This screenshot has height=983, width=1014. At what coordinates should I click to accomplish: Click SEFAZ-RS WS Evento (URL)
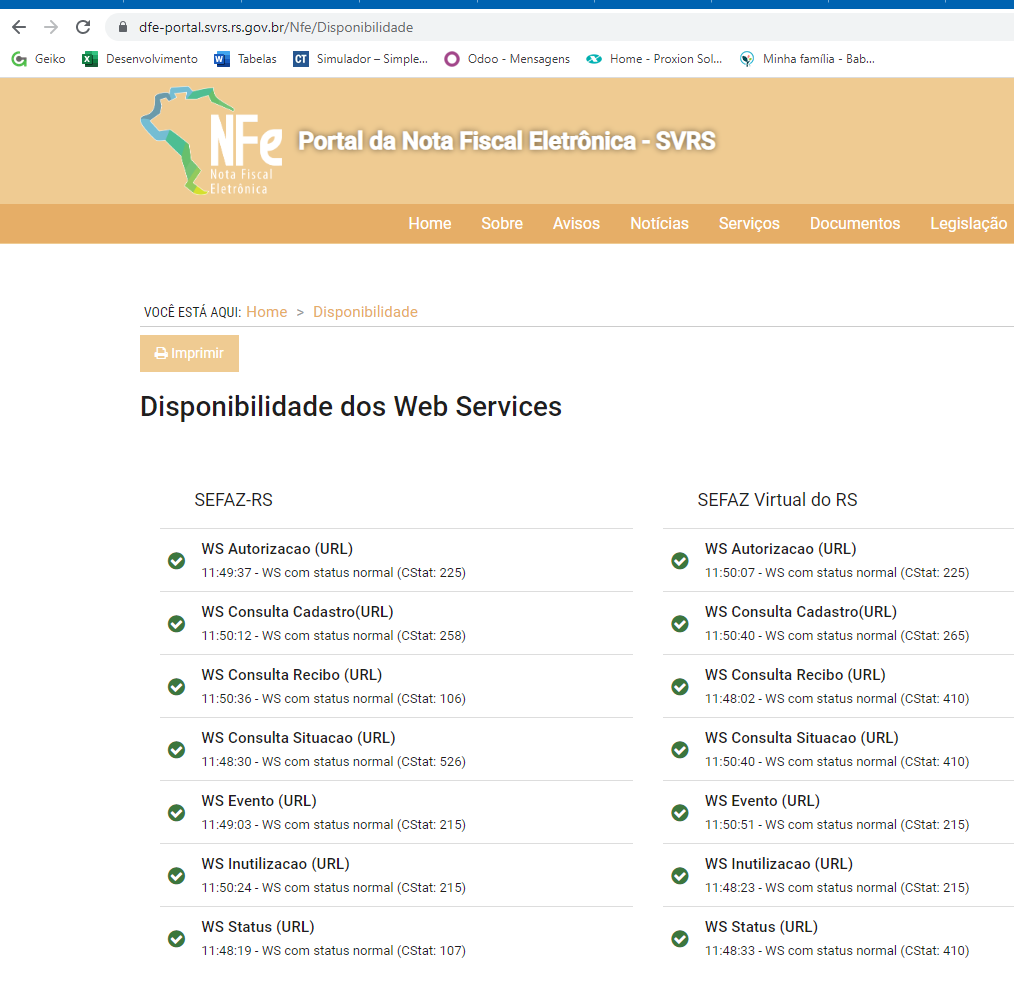259,801
